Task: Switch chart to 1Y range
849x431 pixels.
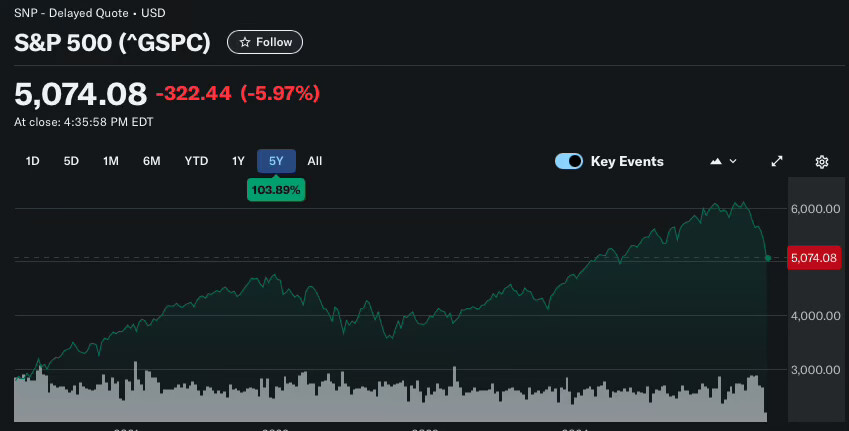Action: (x=238, y=161)
